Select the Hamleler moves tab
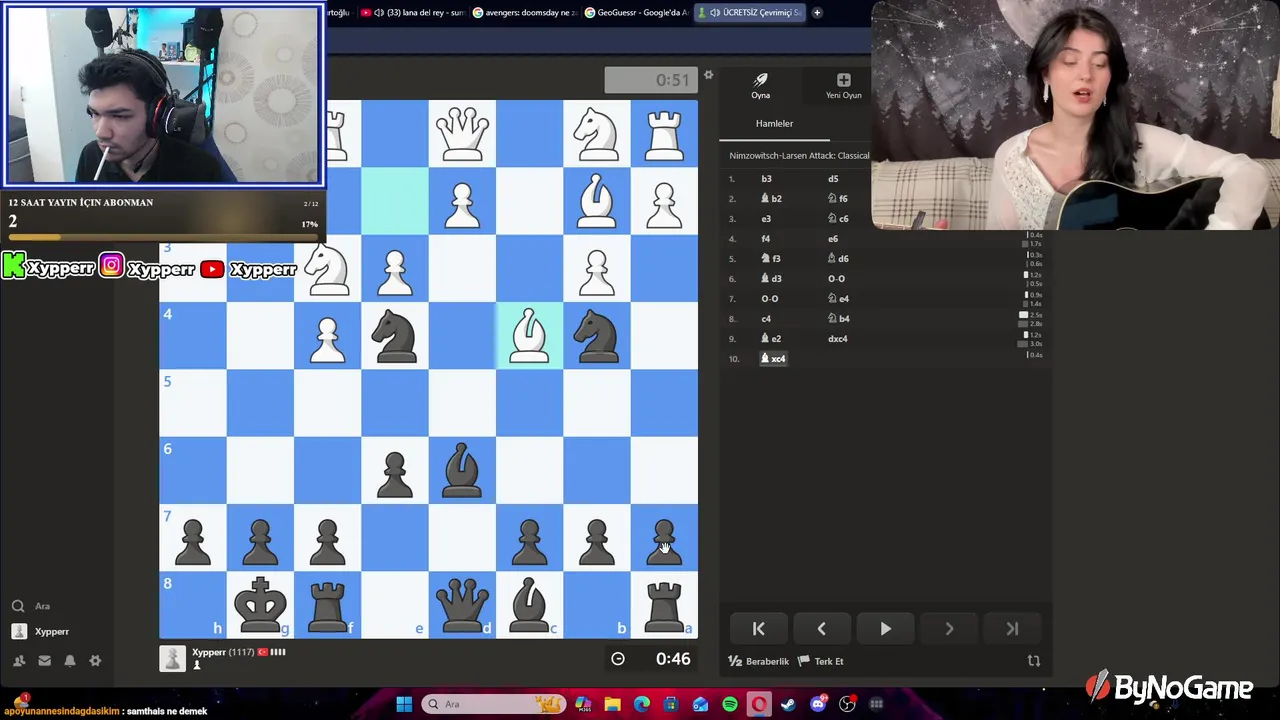Viewport: 1280px width, 720px height. (774, 123)
